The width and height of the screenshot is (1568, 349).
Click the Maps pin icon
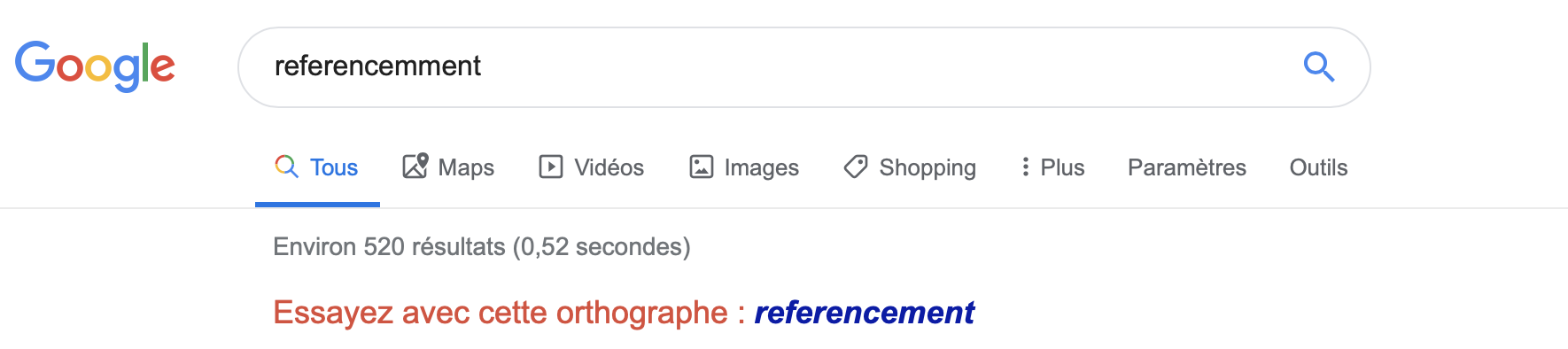point(415,166)
